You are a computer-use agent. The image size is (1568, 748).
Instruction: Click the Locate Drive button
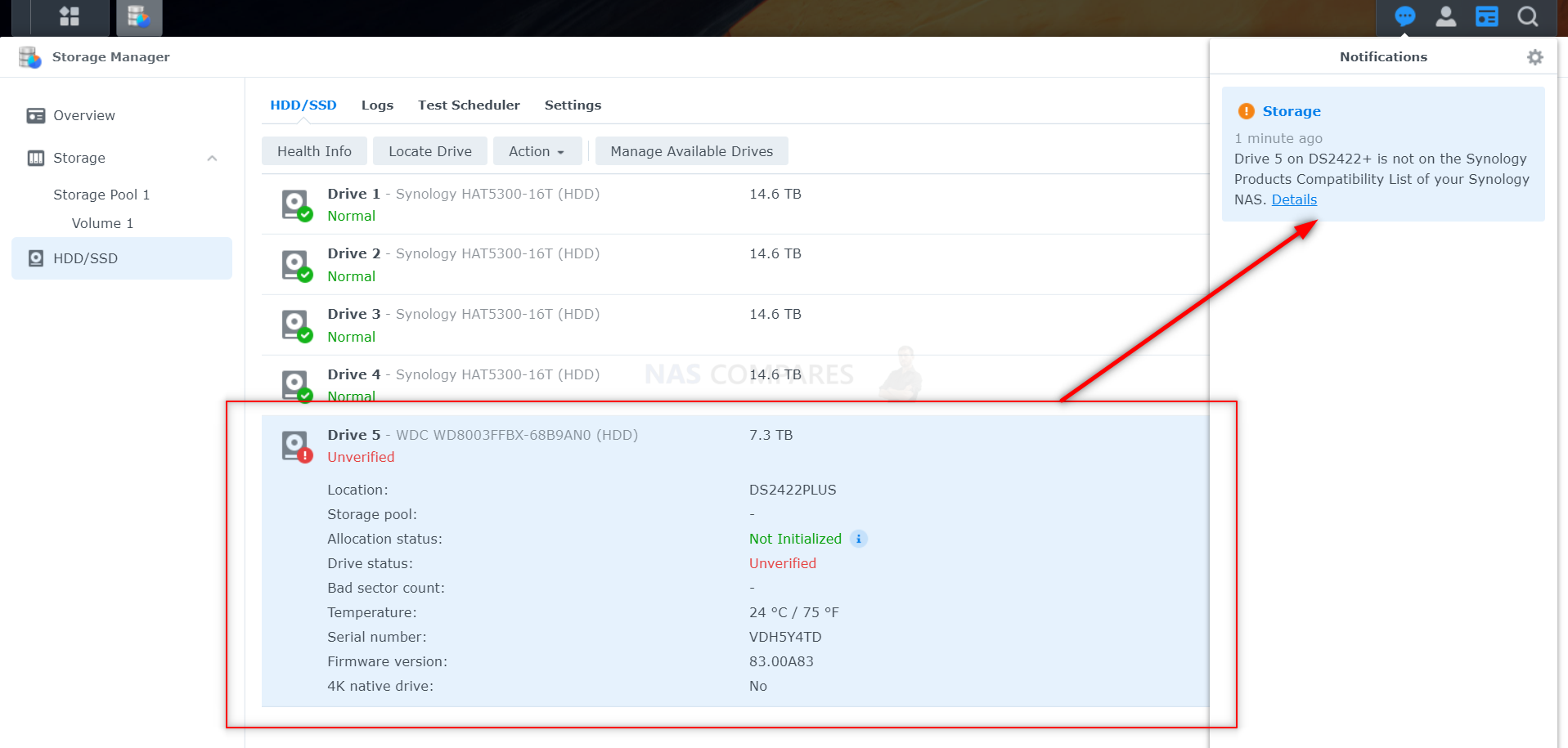tap(430, 151)
